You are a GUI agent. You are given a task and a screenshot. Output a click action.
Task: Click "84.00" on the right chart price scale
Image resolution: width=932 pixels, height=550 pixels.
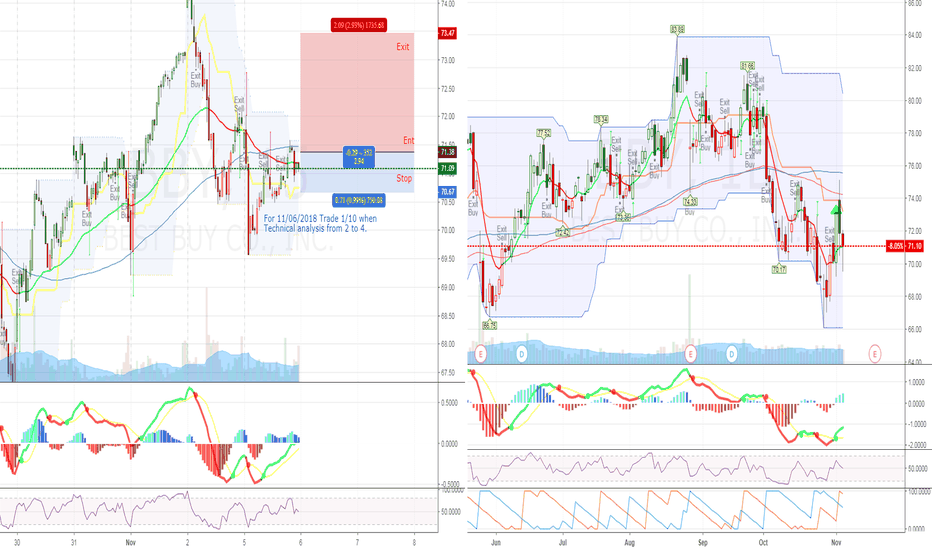point(914,35)
